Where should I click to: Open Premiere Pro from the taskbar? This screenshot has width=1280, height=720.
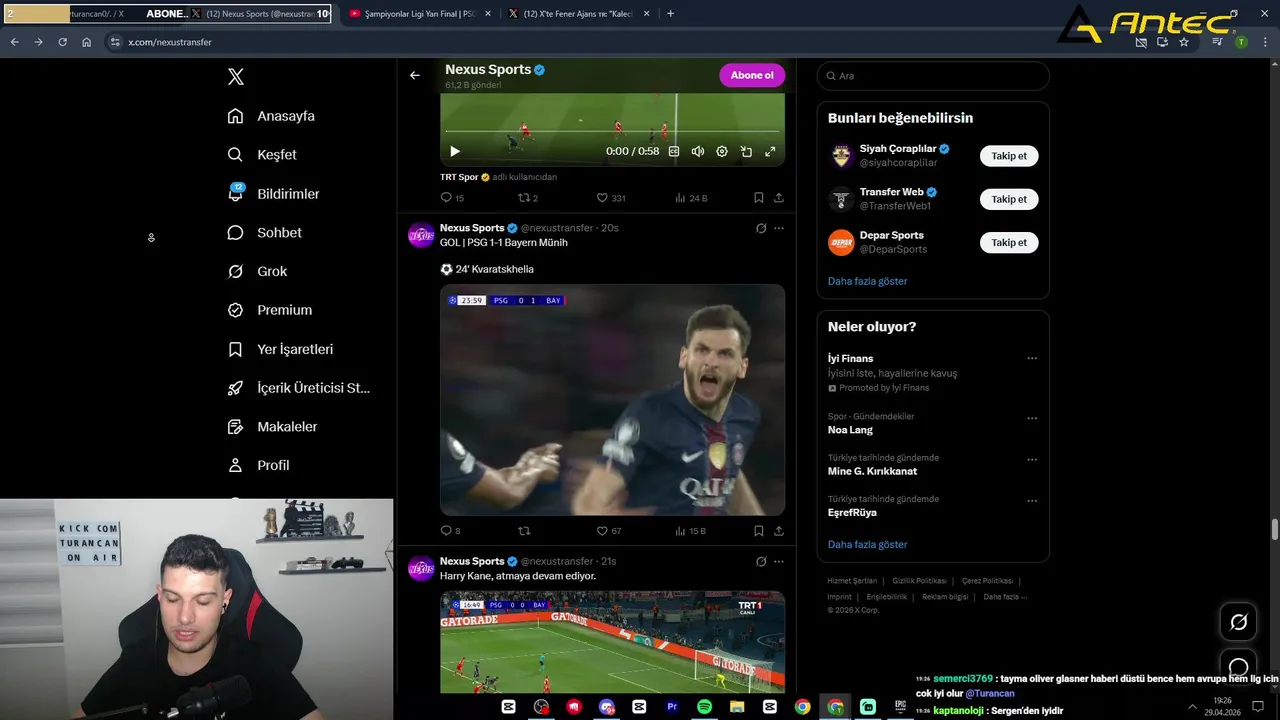pos(671,706)
